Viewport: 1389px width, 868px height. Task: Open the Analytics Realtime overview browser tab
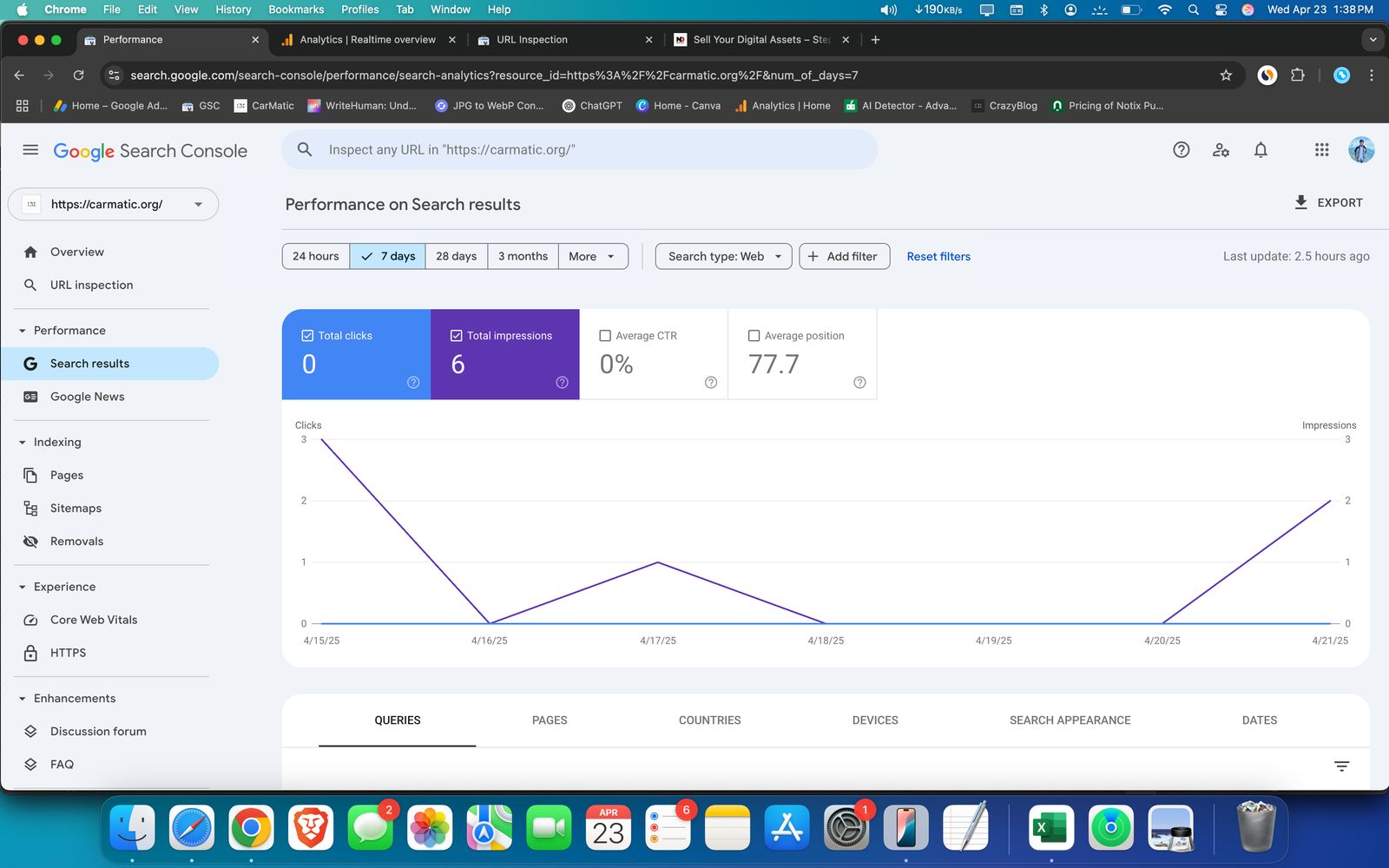pyautogui.click(x=368, y=40)
